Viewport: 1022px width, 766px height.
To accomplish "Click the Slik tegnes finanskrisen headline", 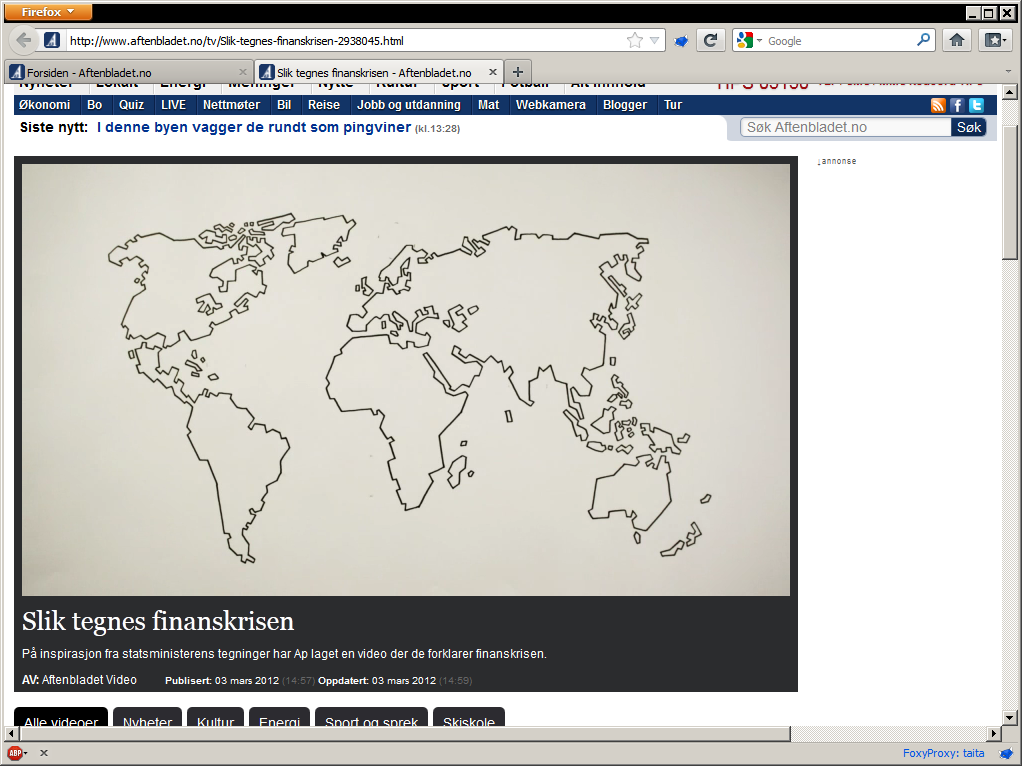I will pyautogui.click(x=158, y=621).
